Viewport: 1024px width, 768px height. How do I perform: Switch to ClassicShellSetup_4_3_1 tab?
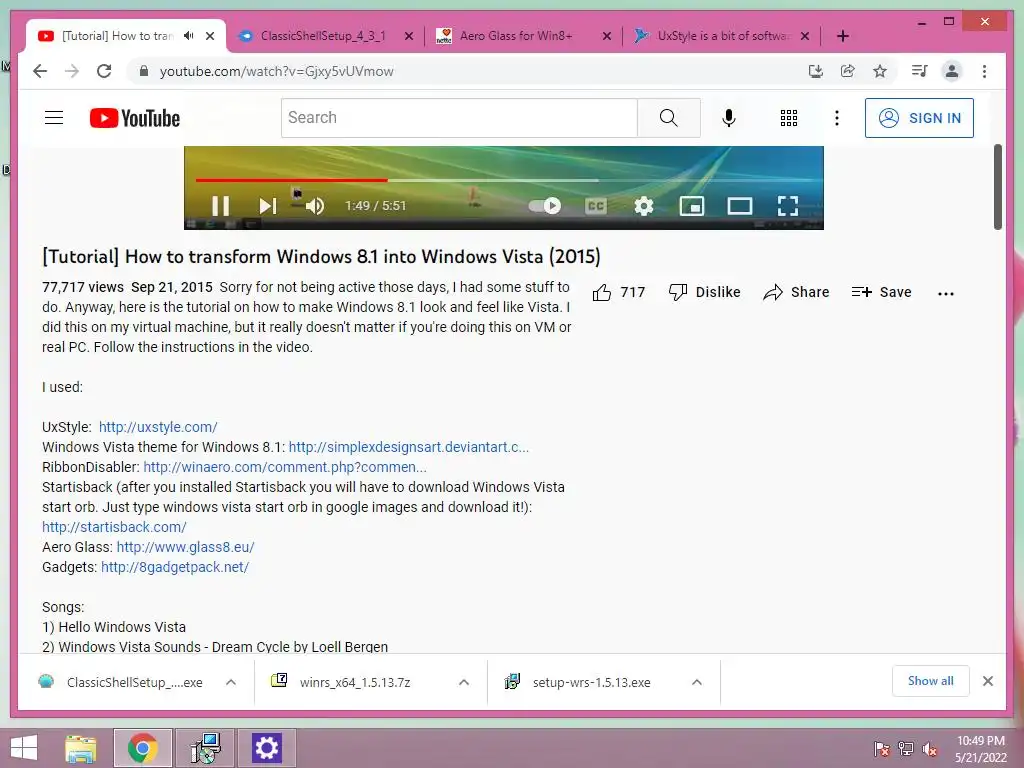[325, 36]
